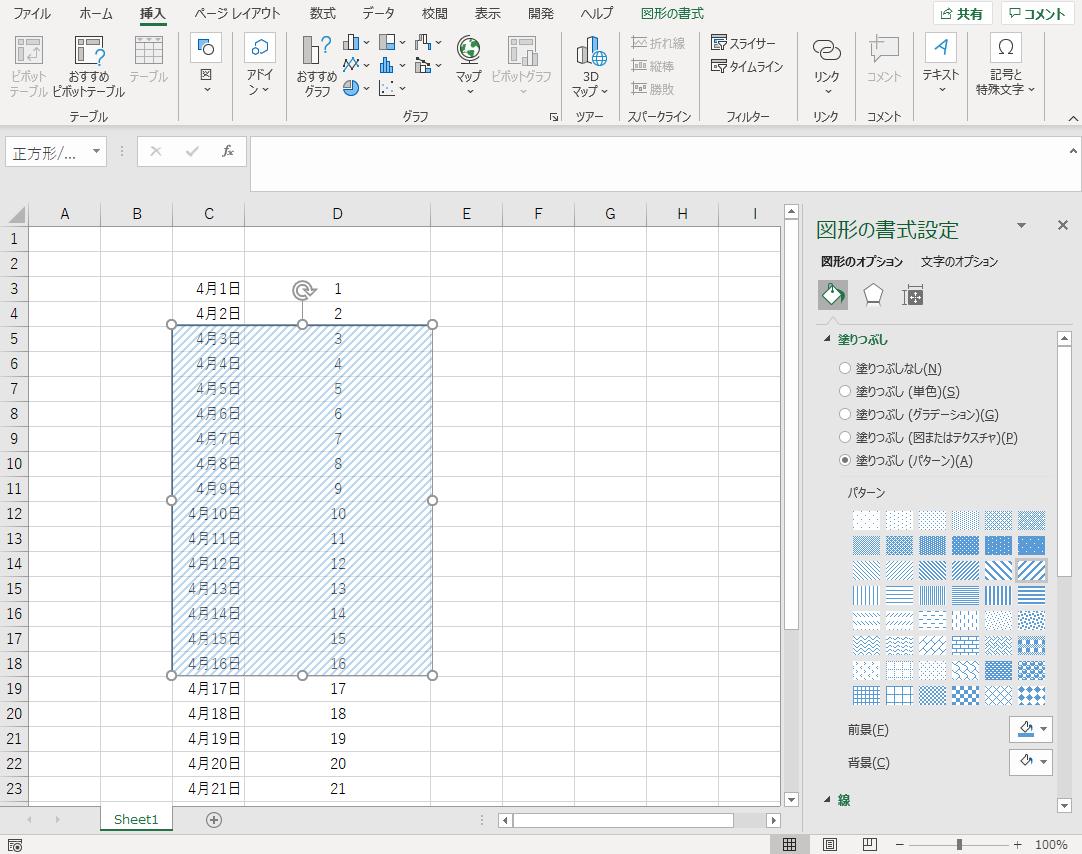
Task: Switch to the ページレイアウト ribbon tab
Action: click(238, 14)
